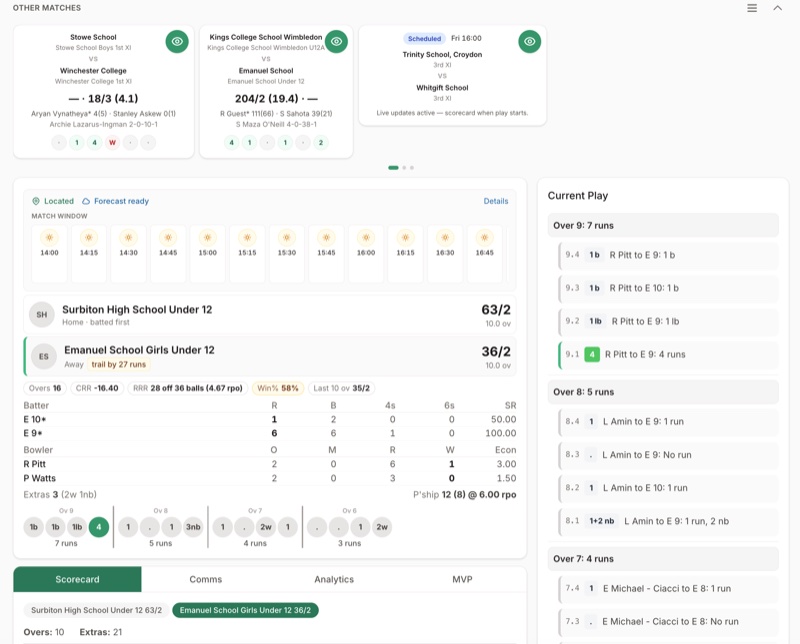Toggle watch on Stowe School match card
Viewport: 800px width, 644px height.
coord(177,41)
